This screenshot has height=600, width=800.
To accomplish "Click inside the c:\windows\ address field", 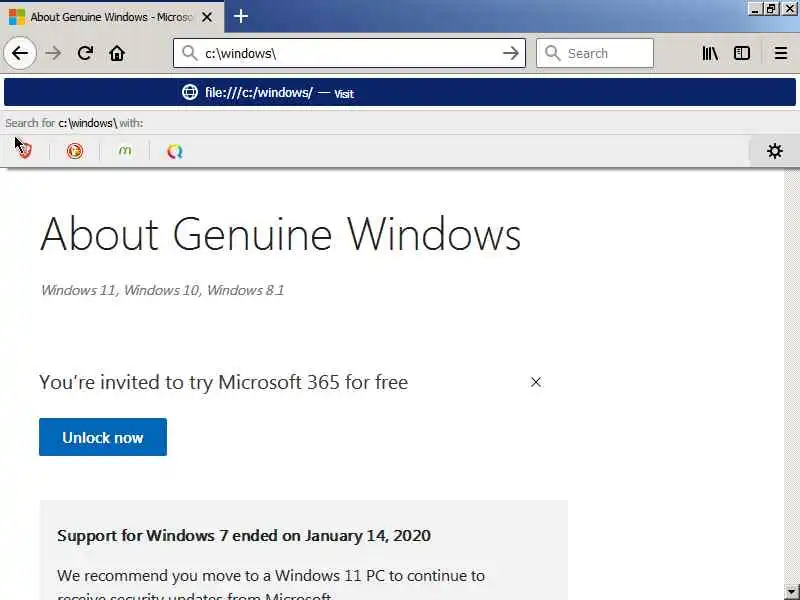I will [x=349, y=53].
